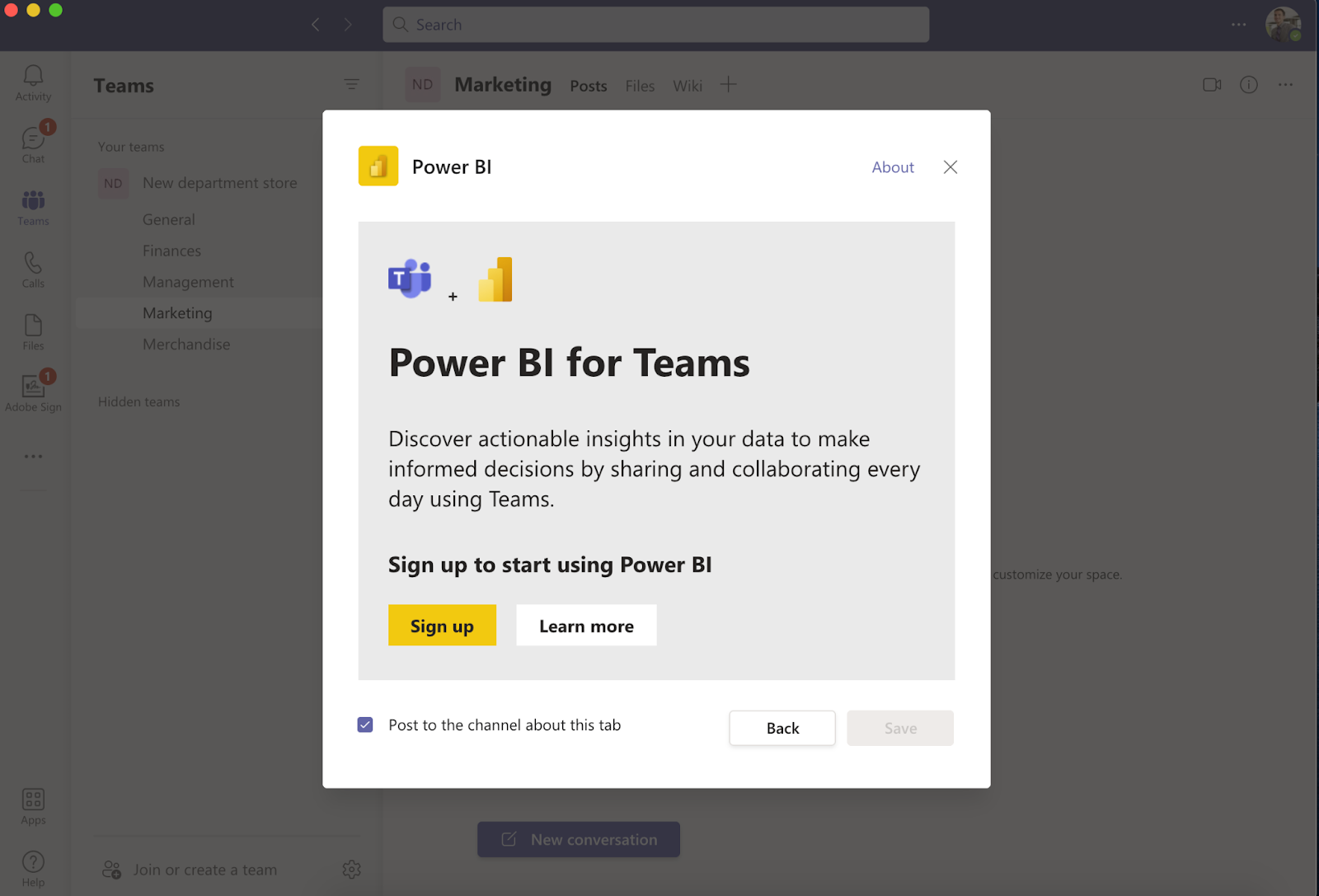Select the Marketing channel in list
The image size is (1319, 896).
tap(177, 313)
